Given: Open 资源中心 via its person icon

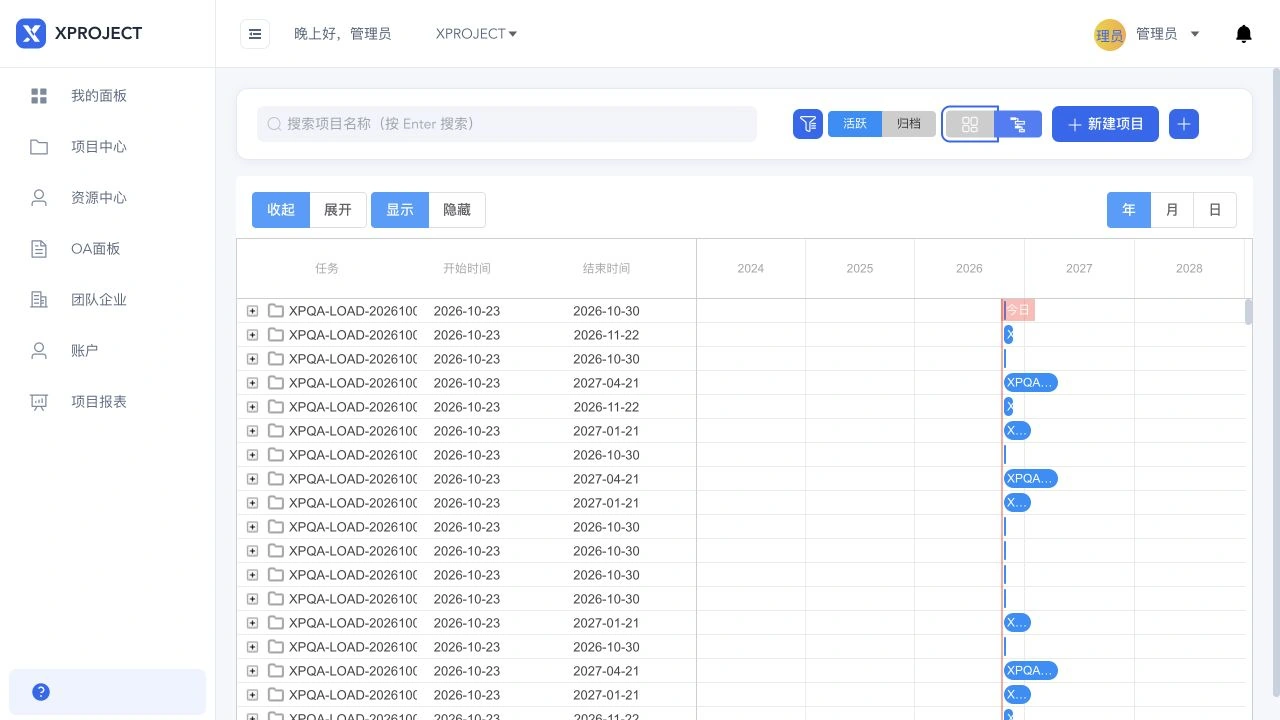Looking at the screenshot, I should [39, 198].
